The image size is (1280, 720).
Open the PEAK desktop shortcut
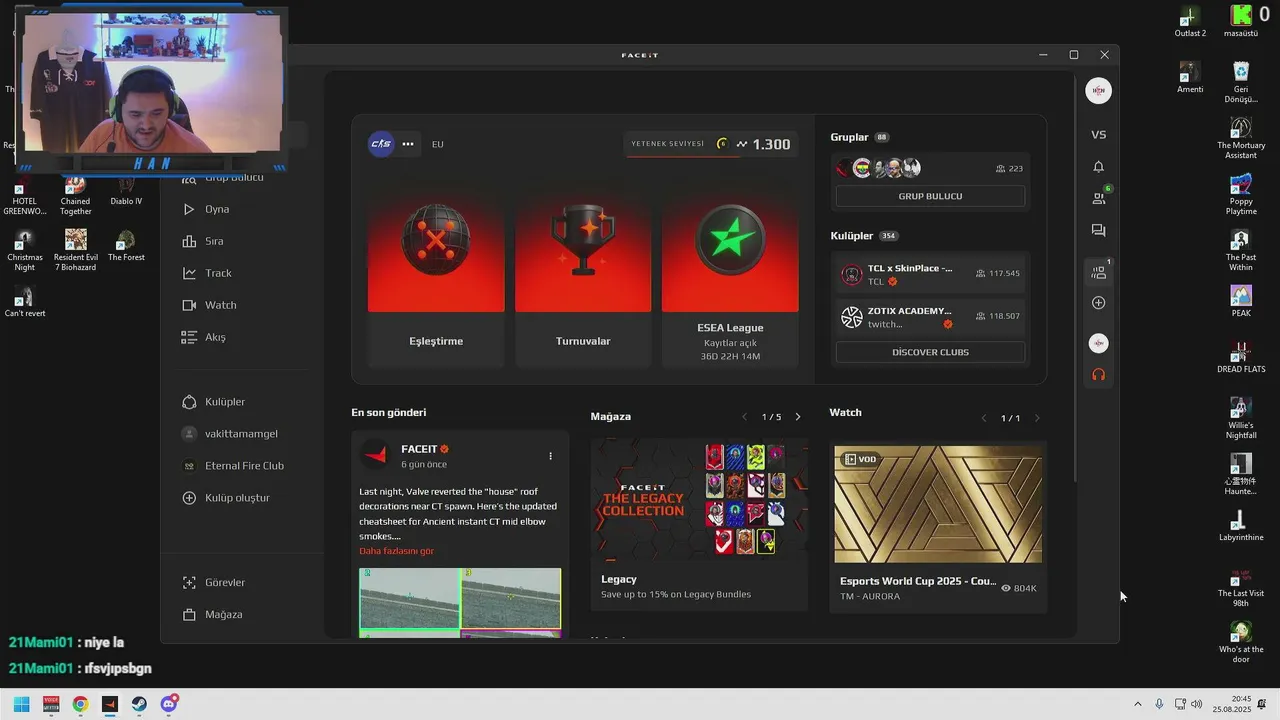click(x=1241, y=301)
